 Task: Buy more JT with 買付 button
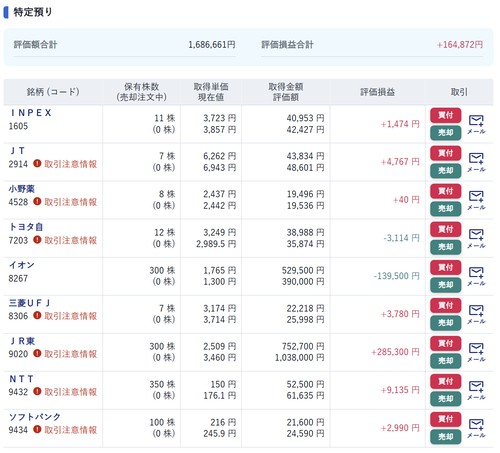pyautogui.click(x=445, y=153)
